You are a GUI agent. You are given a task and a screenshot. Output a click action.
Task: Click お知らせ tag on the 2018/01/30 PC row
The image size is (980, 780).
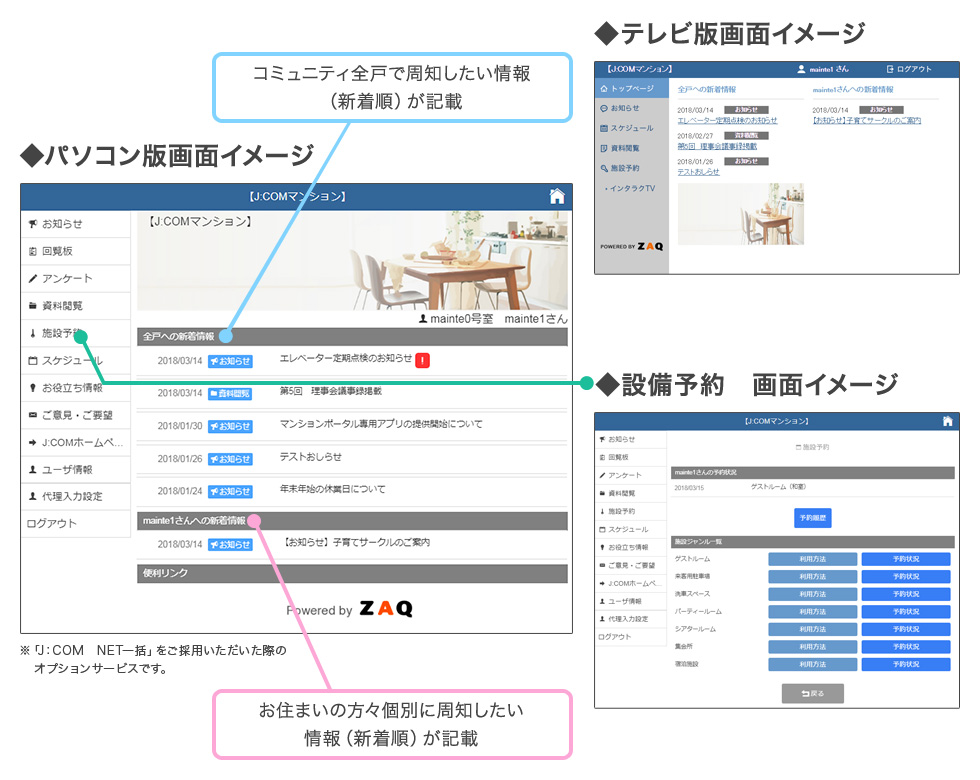(x=230, y=426)
